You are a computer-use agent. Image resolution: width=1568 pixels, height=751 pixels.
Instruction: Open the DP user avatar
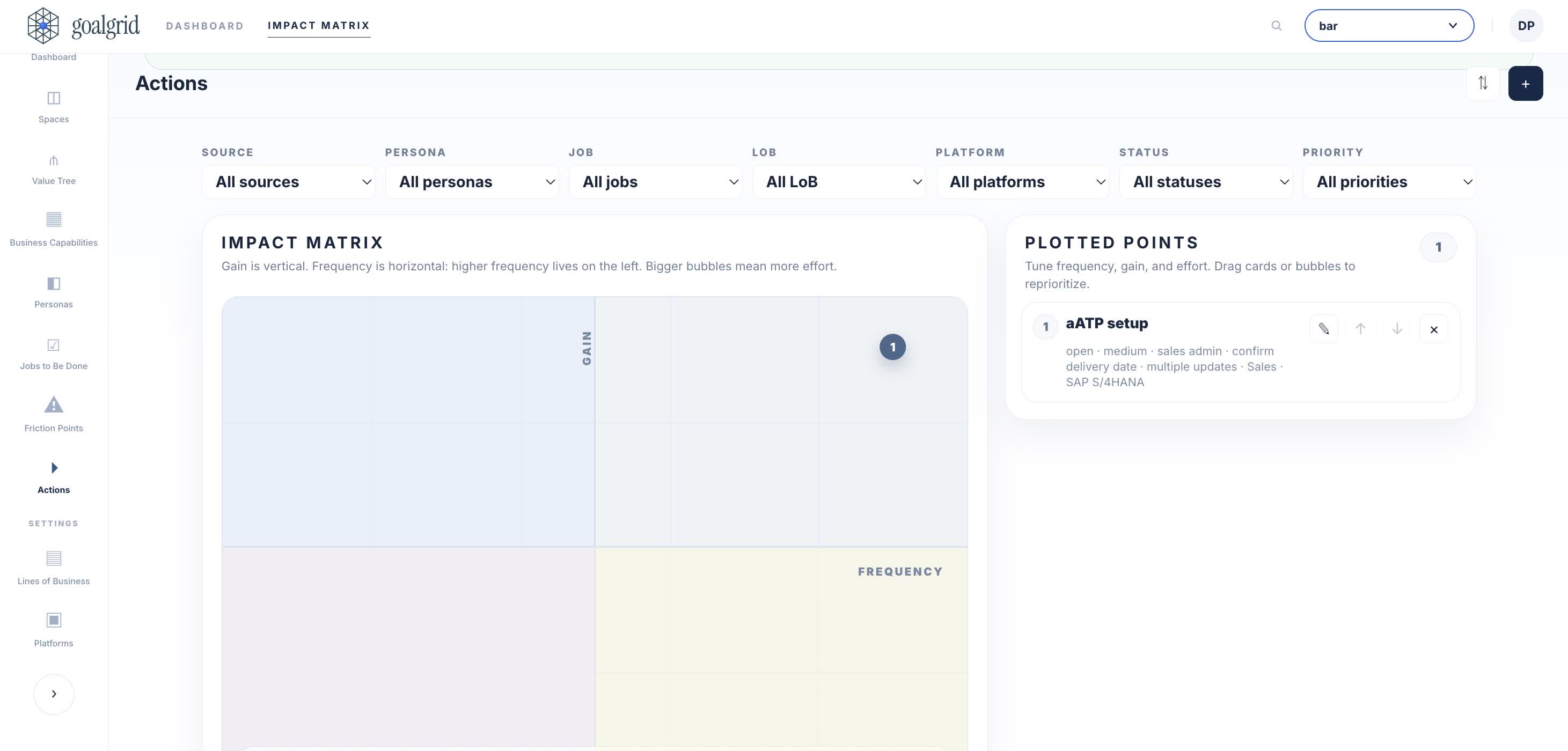tap(1526, 26)
